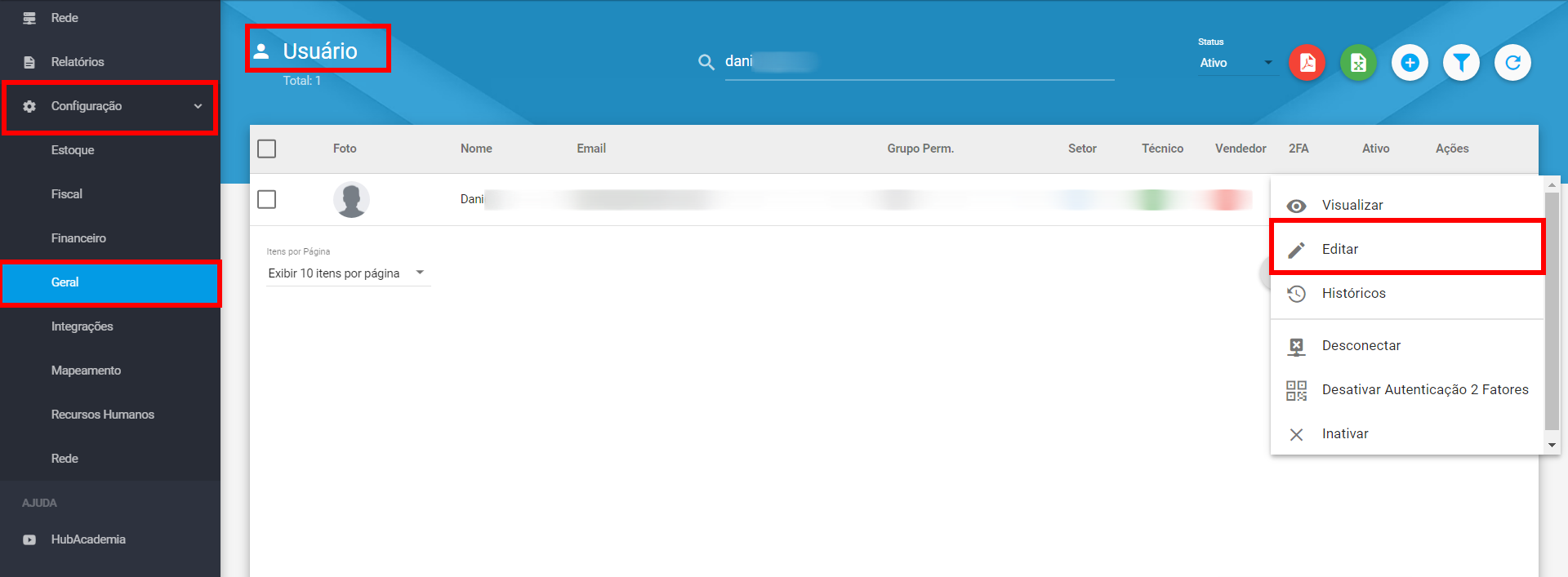Open Recursos Humanos in the sidebar
This screenshot has width=1568, height=577.
pos(110,415)
